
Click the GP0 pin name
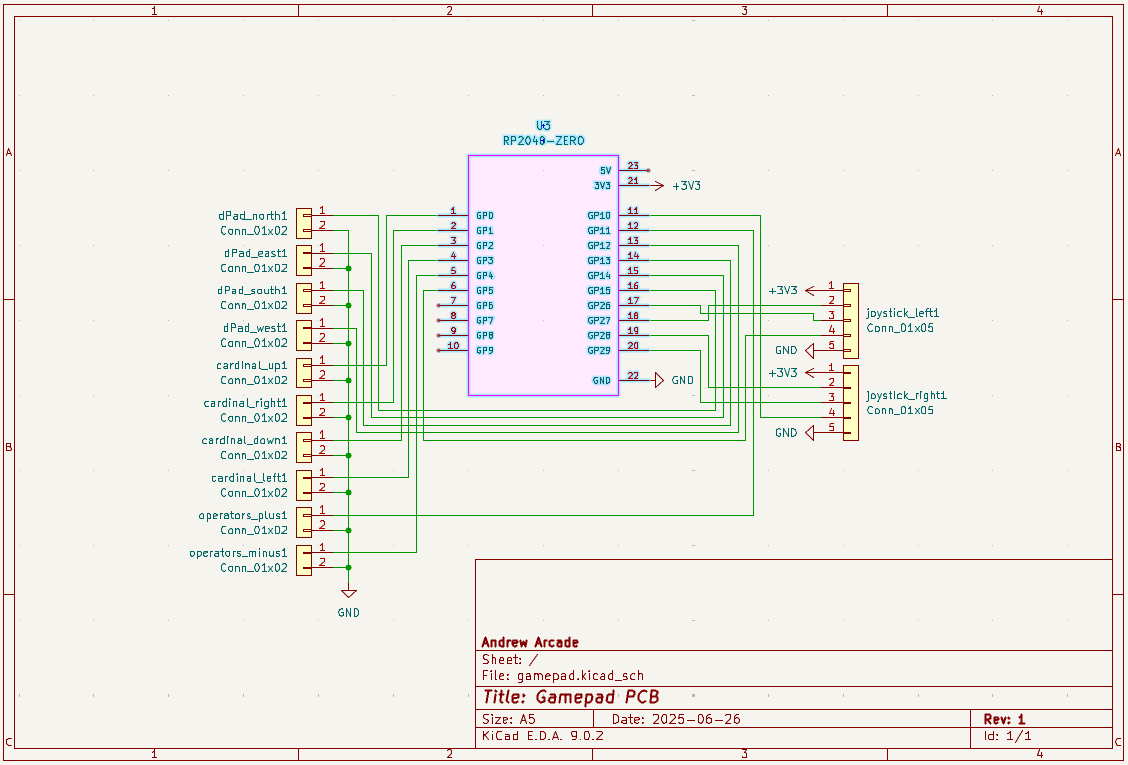485,215
